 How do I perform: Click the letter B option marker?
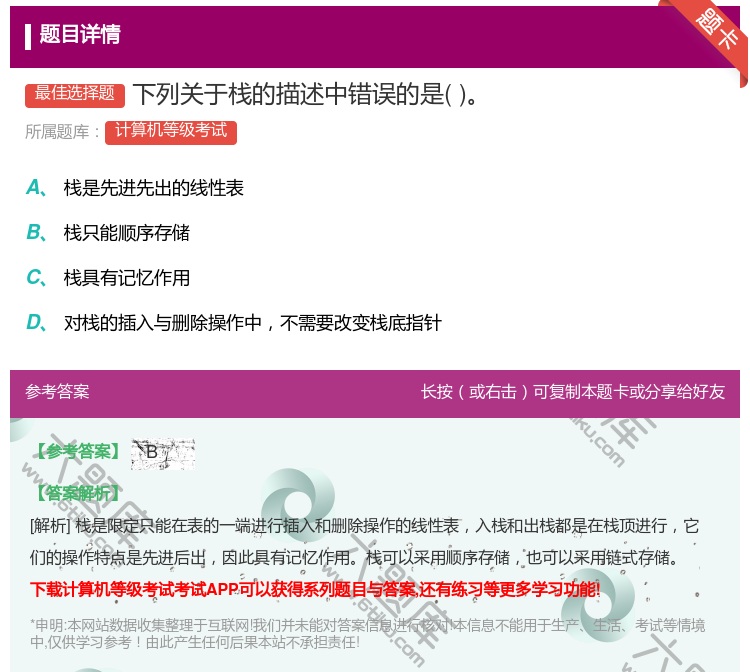[36, 233]
